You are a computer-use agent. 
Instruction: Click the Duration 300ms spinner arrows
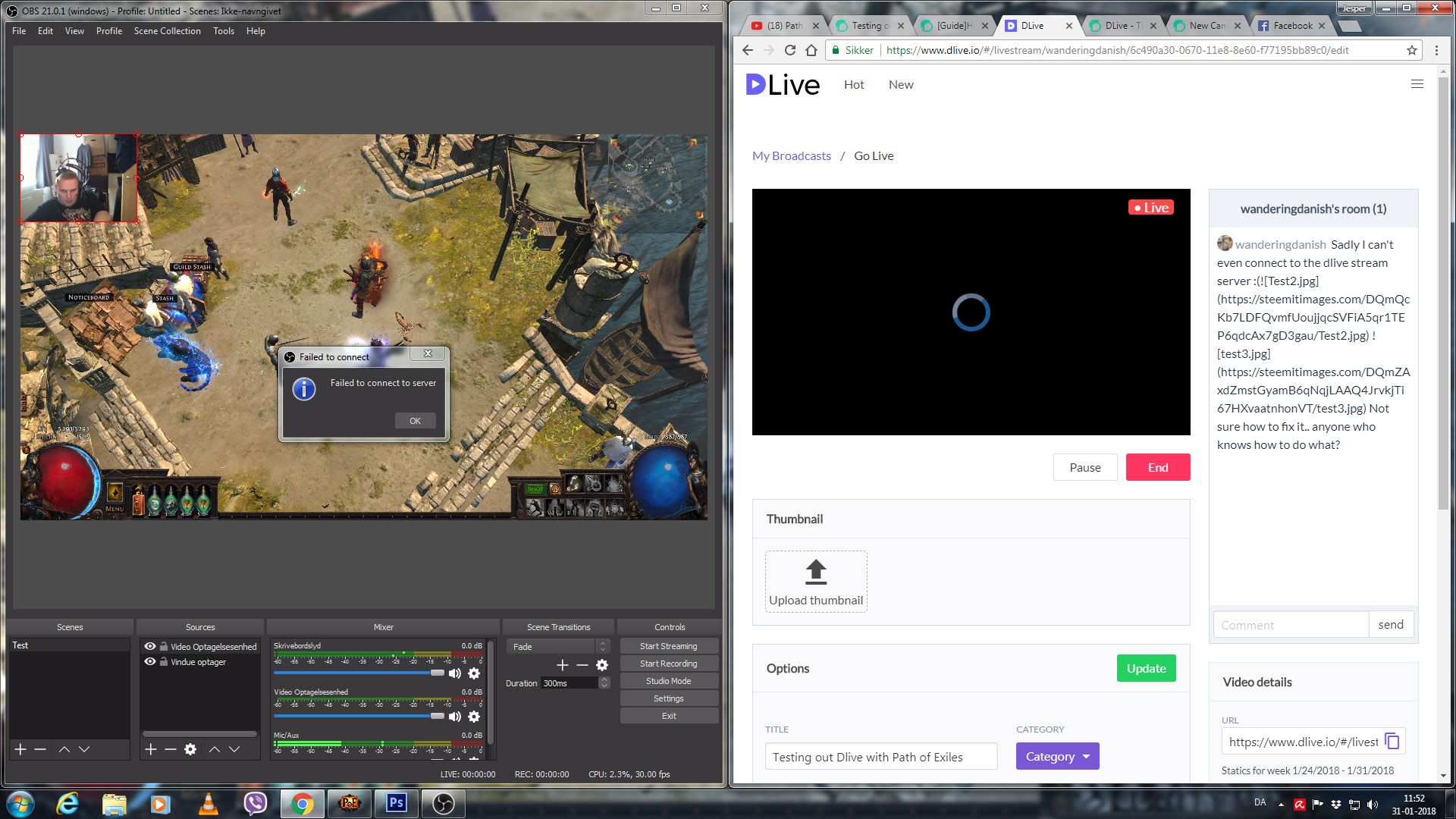(604, 682)
